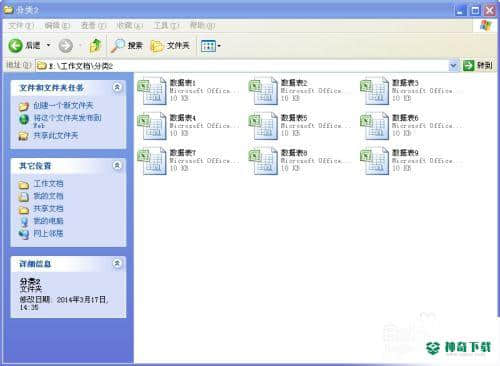Toggle the Folders (文件夹) pane
500x366 pixels.
point(170,46)
